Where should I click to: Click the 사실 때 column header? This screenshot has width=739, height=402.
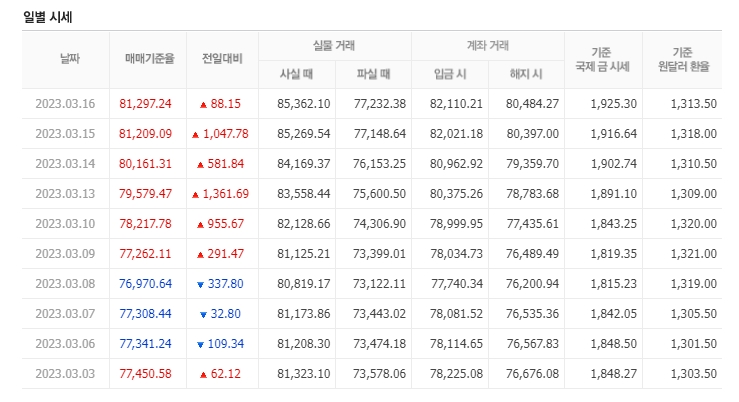click(x=296, y=74)
